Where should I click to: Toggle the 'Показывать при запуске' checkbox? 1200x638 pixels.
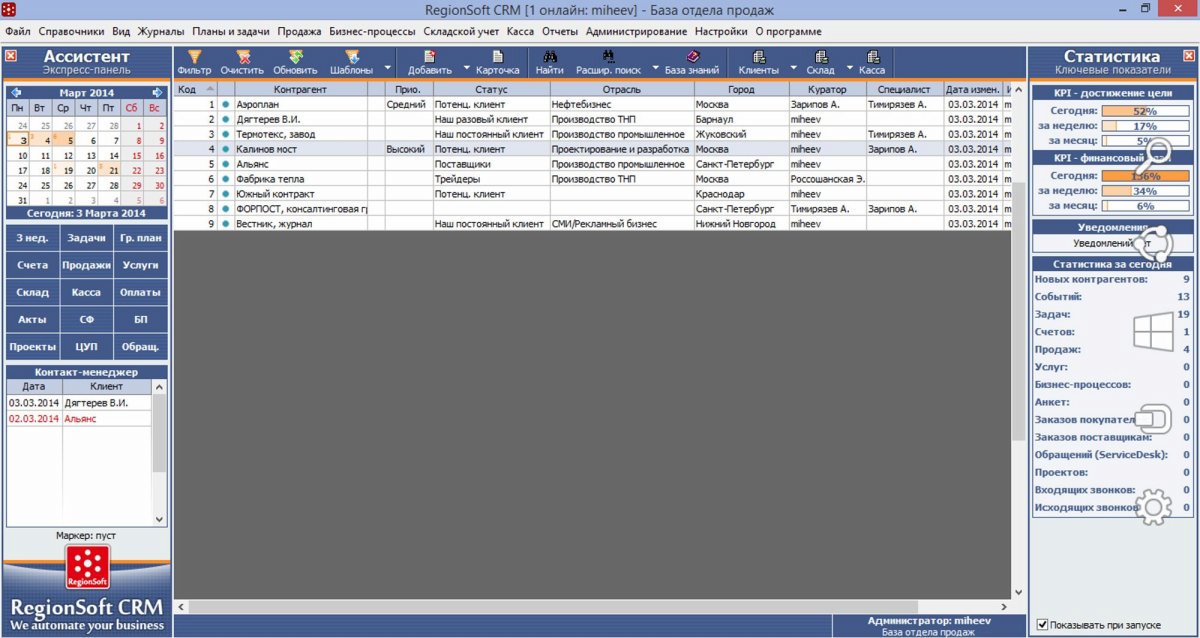(x=1042, y=625)
